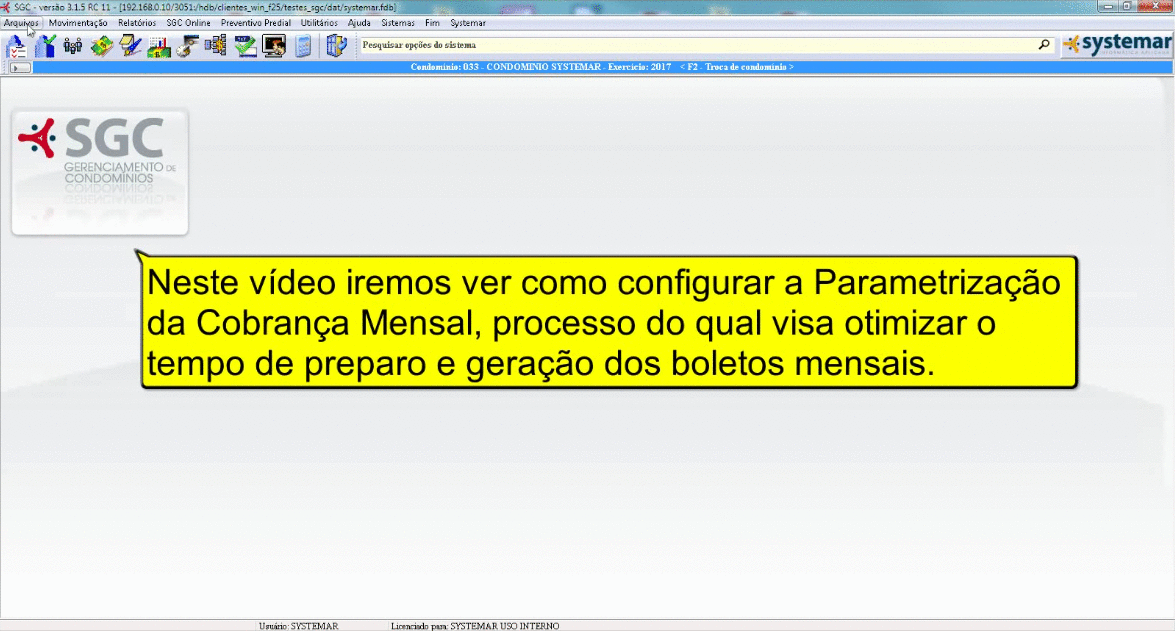
Task: Open the Preventivo Predial menu
Action: pyautogui.click(x=256, y=22)
